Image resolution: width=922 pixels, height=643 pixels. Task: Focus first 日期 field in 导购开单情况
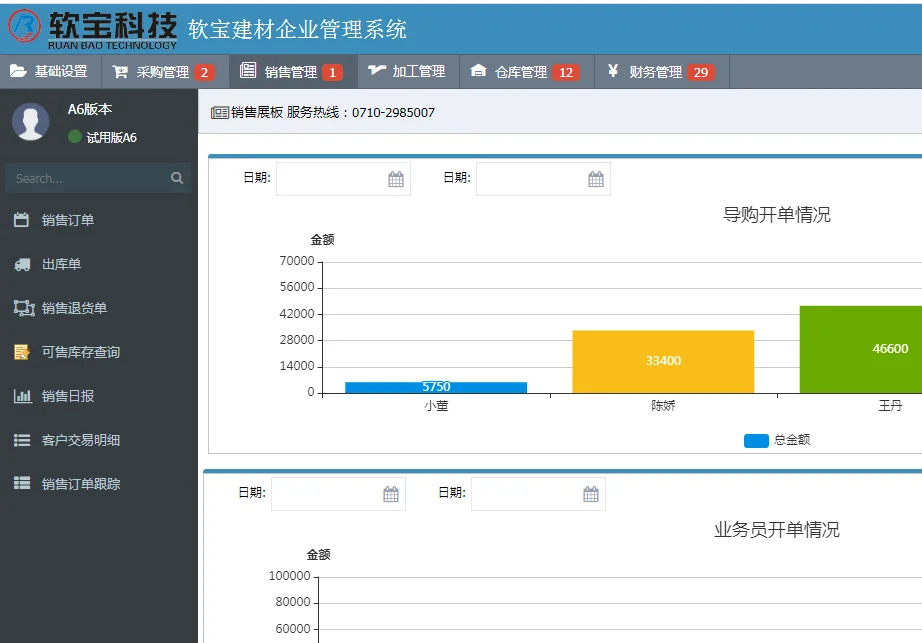(x=343, y=179)
